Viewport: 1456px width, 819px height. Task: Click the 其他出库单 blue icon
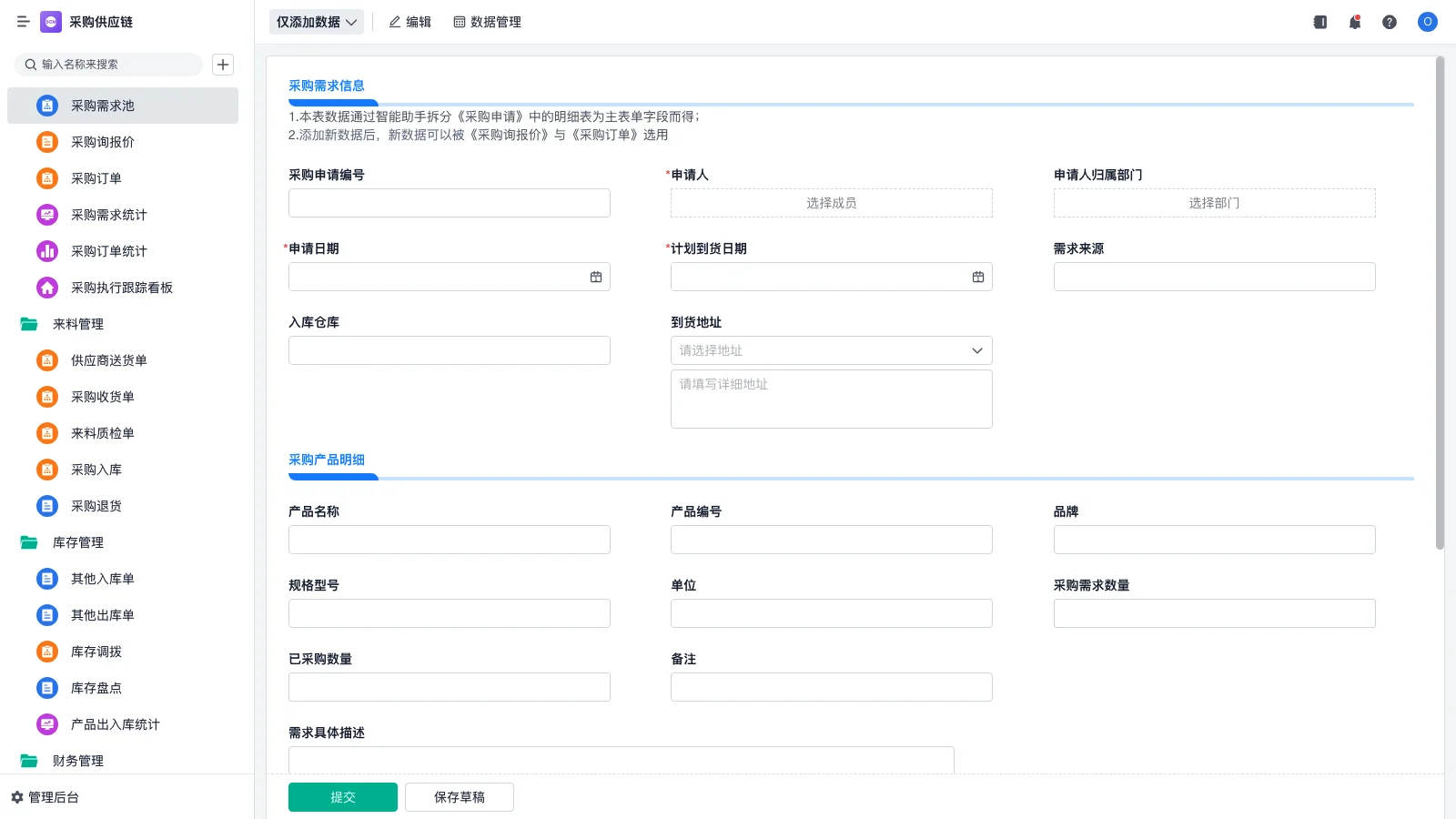pyautogui.click(x=47, y=615)
